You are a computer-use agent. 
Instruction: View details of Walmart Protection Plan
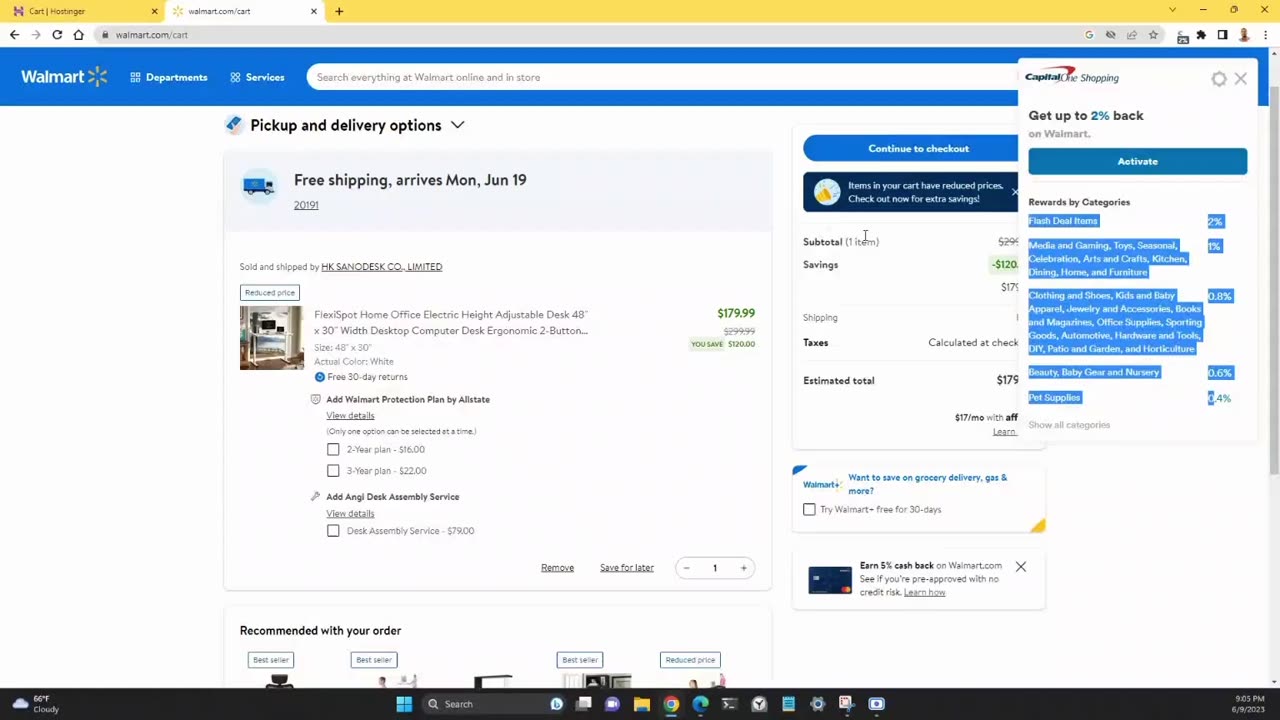pos(350,416)
